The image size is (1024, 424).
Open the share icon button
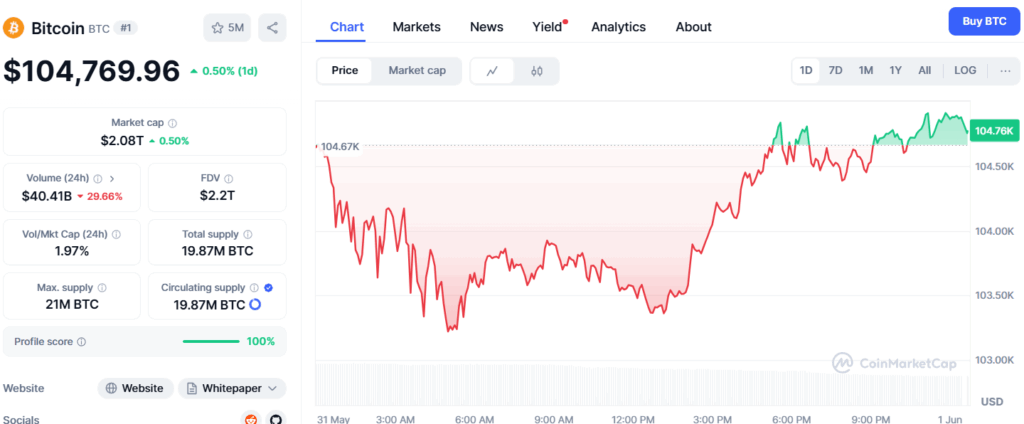coord(272,28)
